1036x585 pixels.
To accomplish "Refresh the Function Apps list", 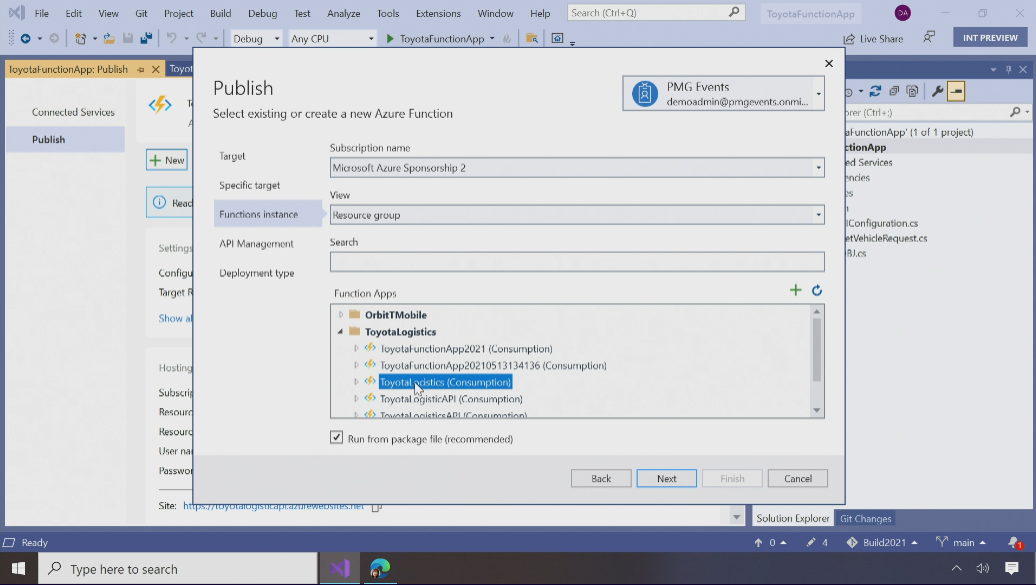I will (x=817, y=290).
